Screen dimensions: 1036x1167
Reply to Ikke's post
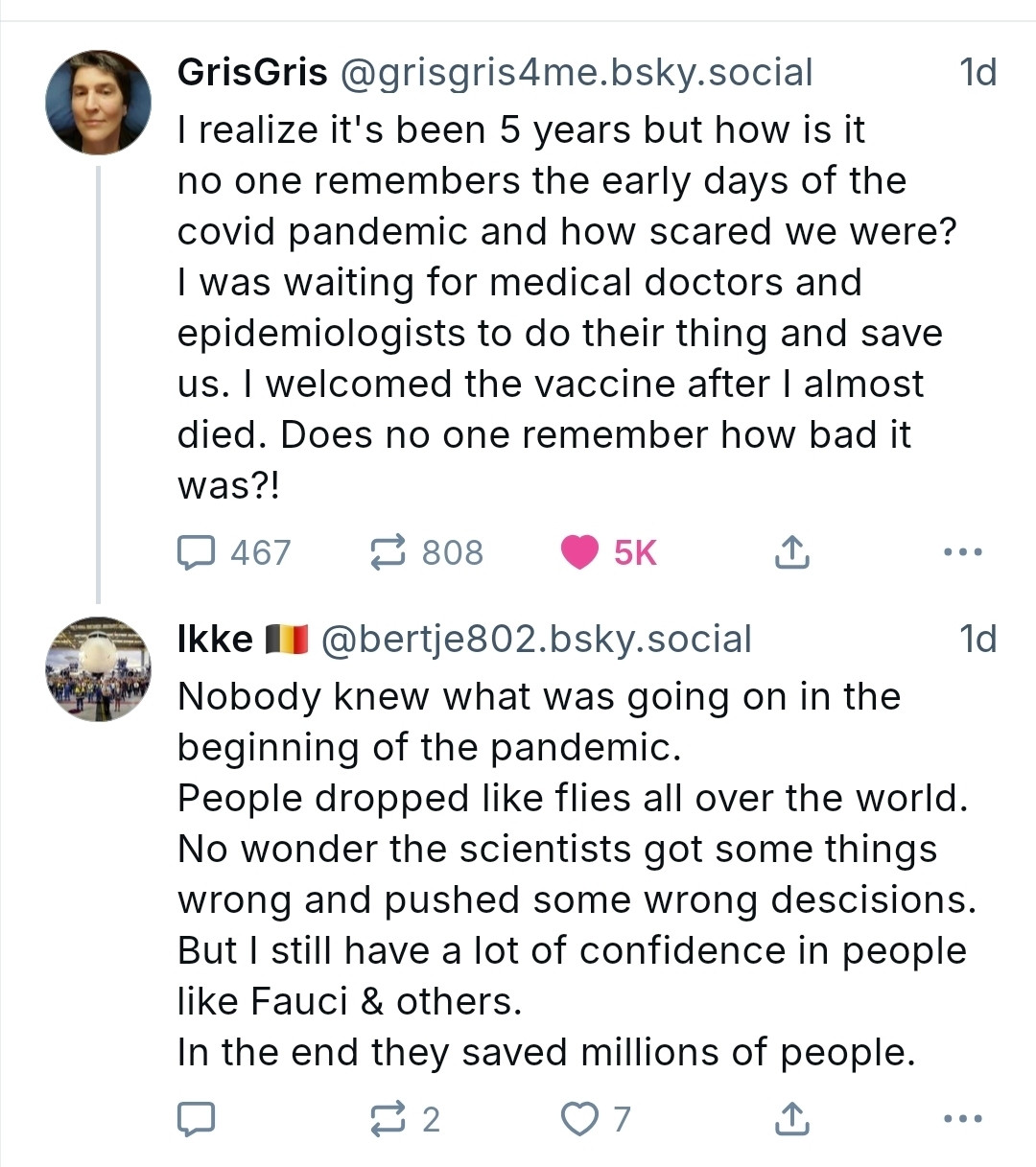[x=196, y=1119]
